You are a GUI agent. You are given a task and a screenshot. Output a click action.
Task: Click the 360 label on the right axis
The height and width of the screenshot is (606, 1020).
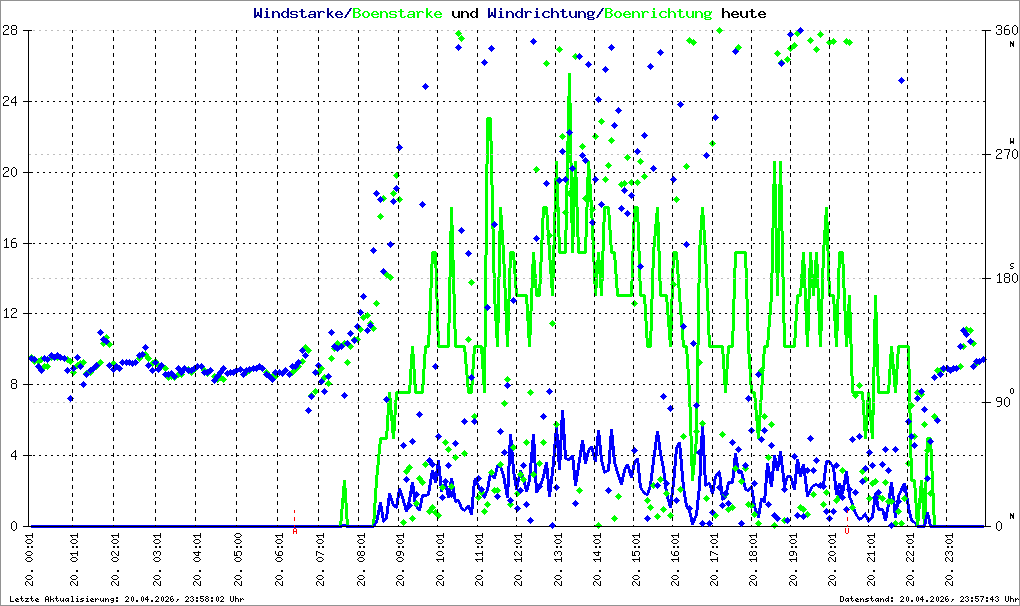click(1006, 31)
